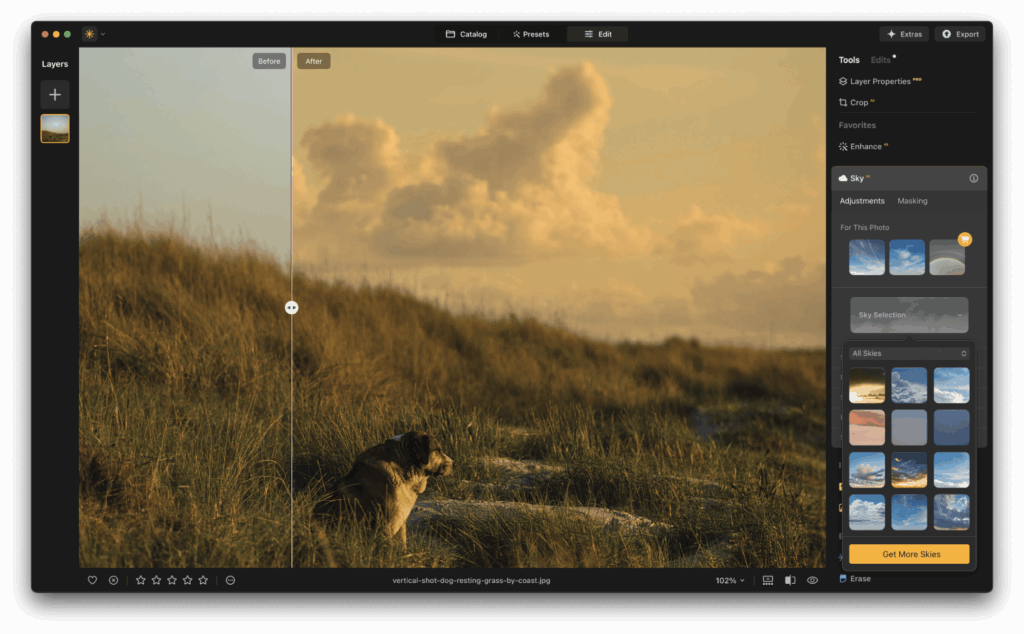Open the All Skies dropdown
The height and width of the screenshot is (634, 1024).
point(908,353)
